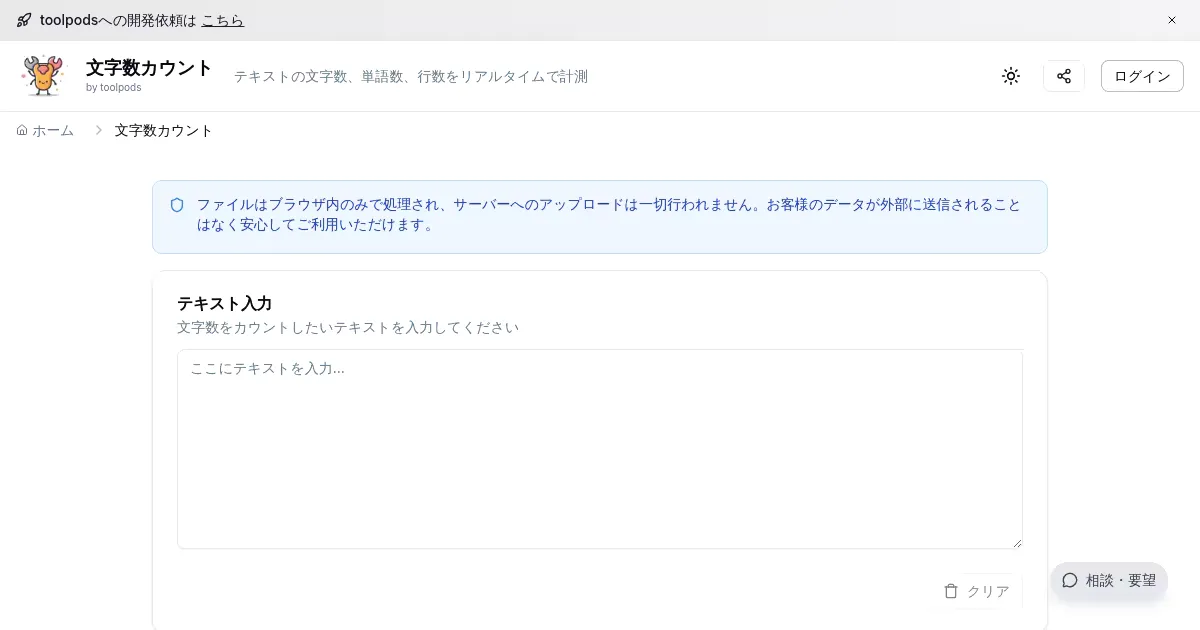The image size is (1200, 630).
Task: Follow the こちら link in the banner
Action: [222, 20]
